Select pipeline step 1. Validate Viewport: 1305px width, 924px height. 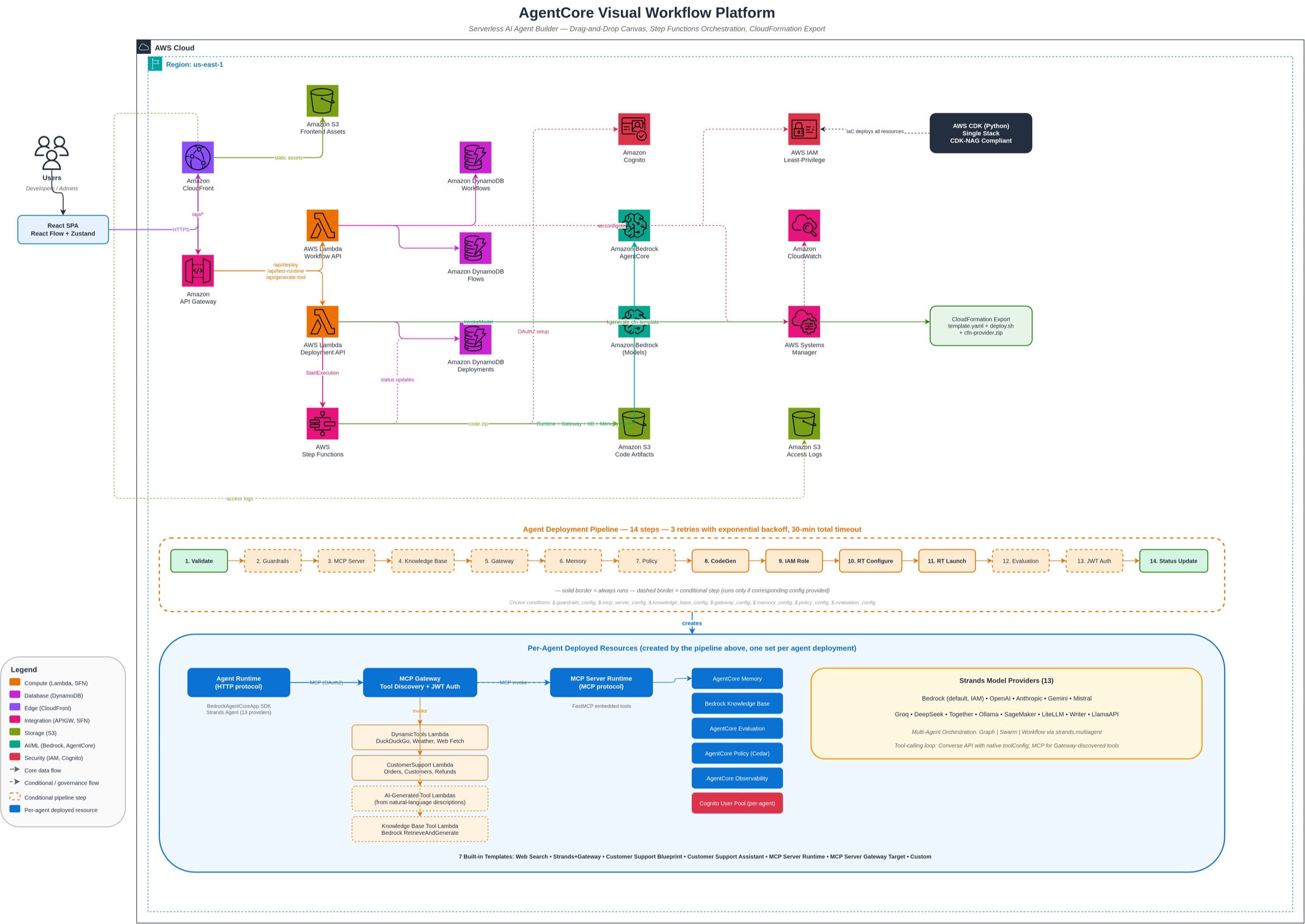coord(198,560)
